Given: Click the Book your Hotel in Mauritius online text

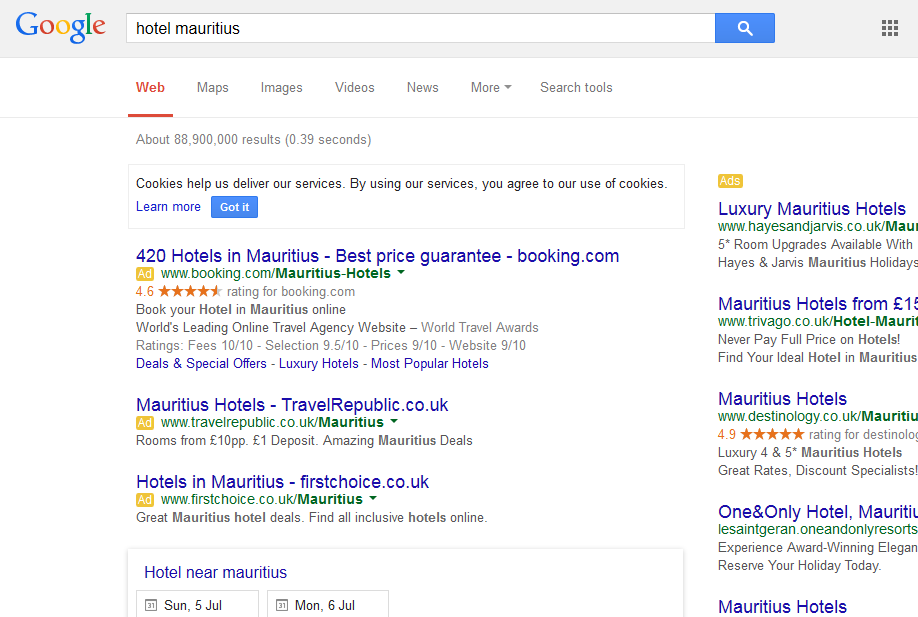Looking at the screenshot, I should pyautogui.click(x=241, y=310).
